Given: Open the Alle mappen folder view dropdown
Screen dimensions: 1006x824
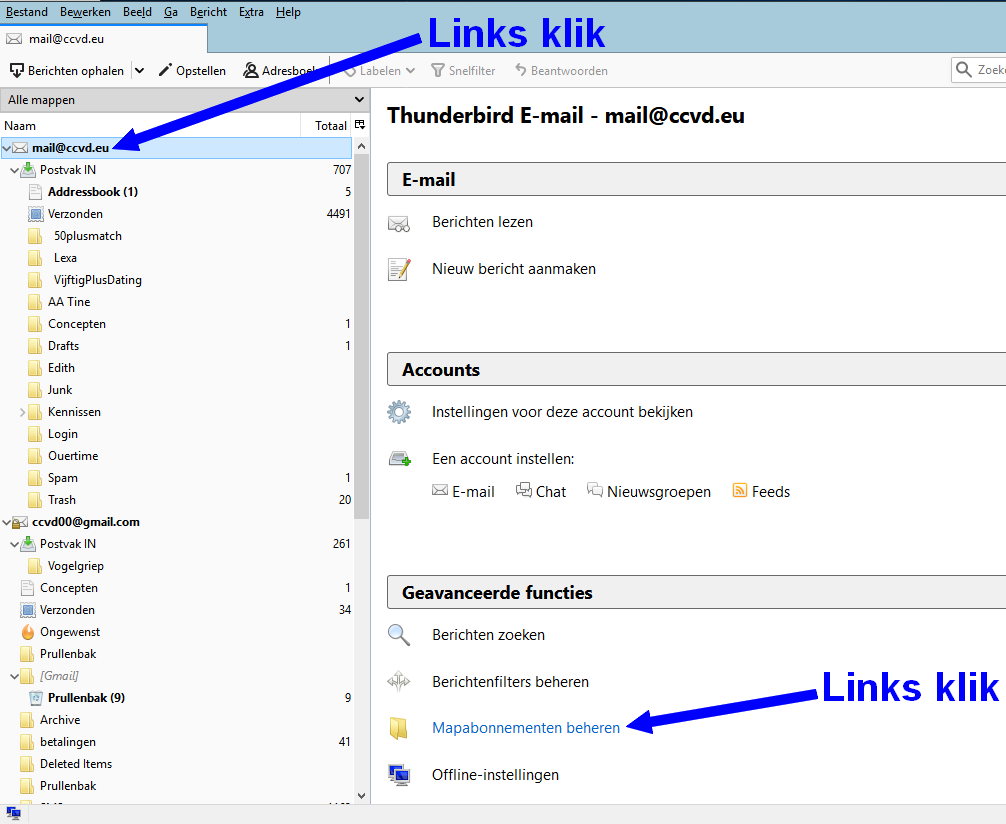Looking at the screenshot, I should click(184, 100).
